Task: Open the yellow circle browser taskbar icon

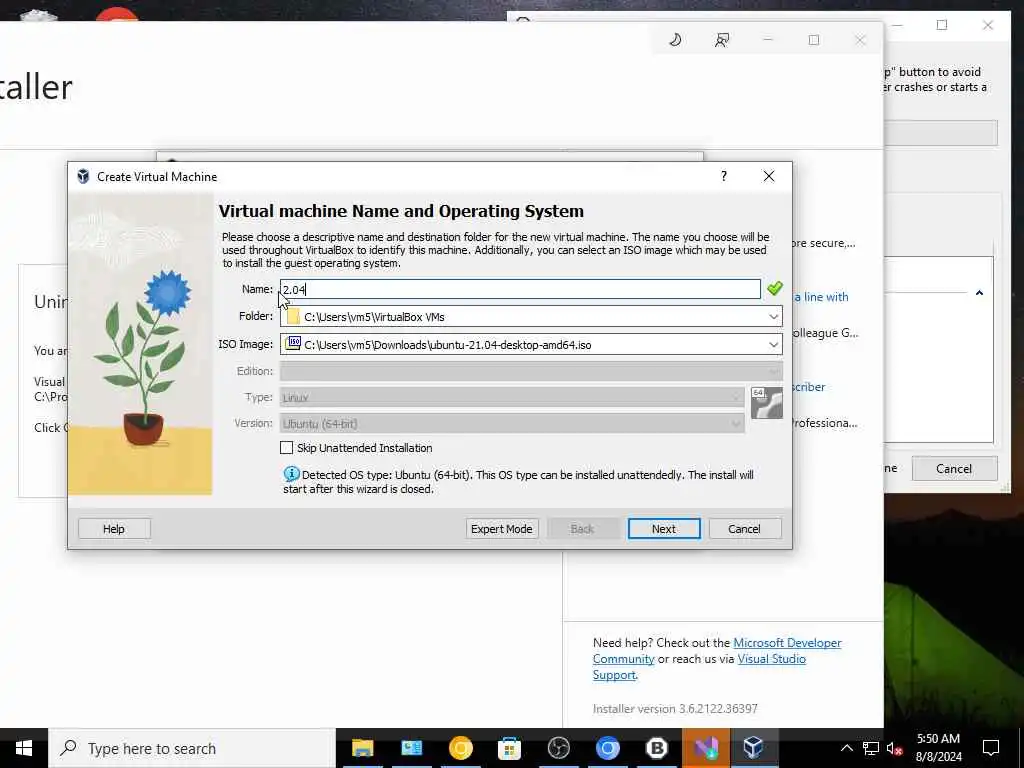Action: pyautogui.click(x=460, y=748)
